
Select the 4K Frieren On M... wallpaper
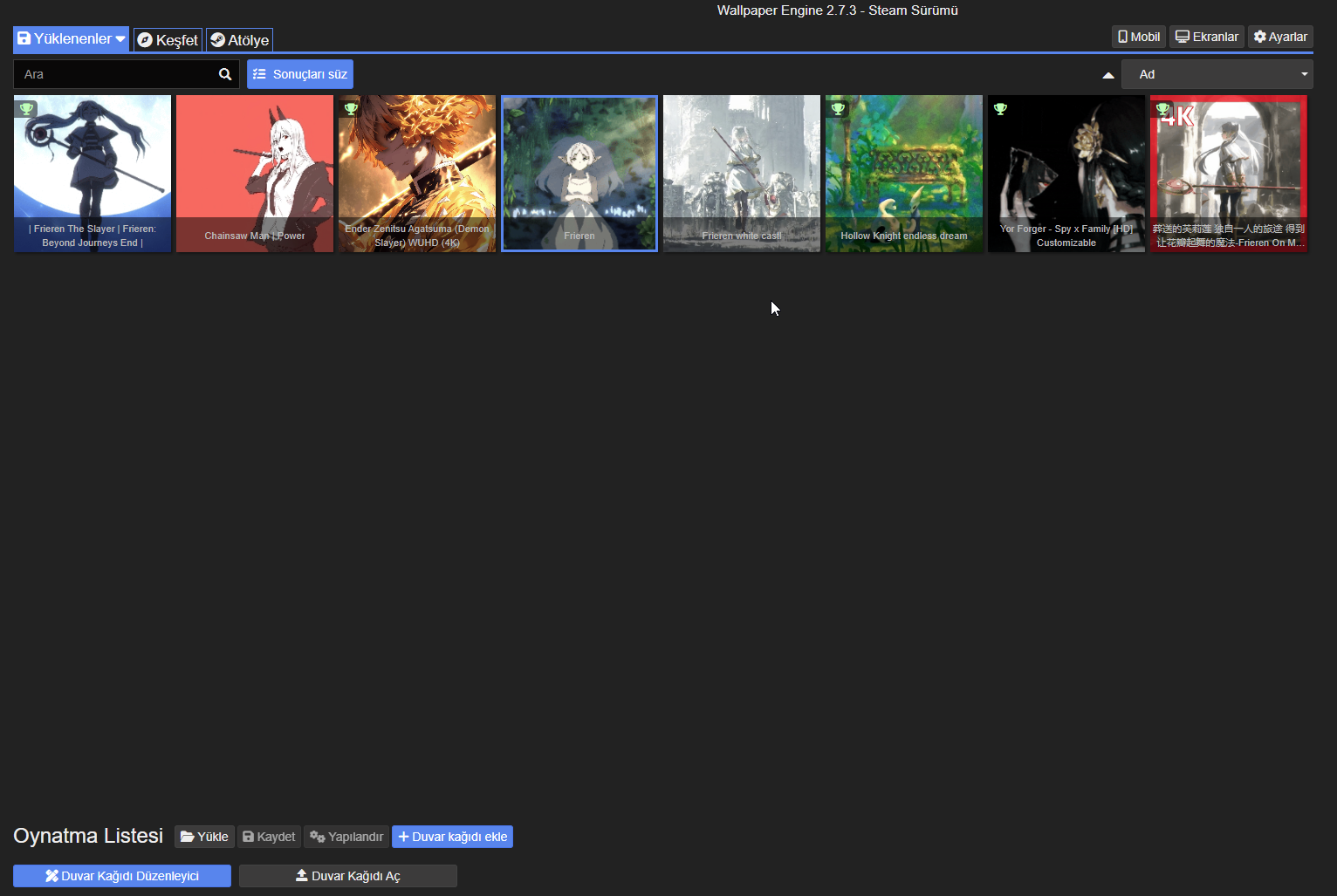(x=1229, y=174)
